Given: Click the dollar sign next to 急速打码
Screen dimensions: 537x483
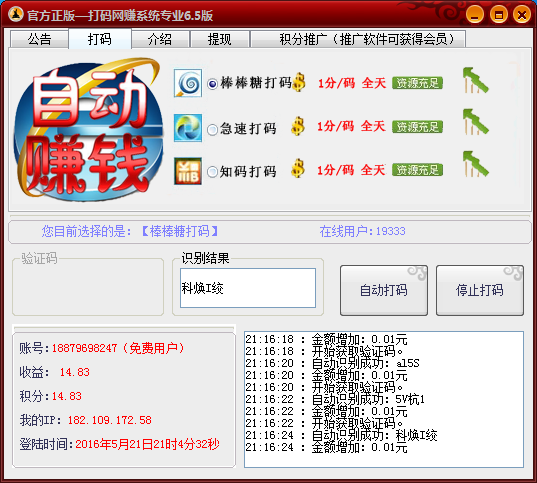Looking at the screenshot, I should (298, 126).
